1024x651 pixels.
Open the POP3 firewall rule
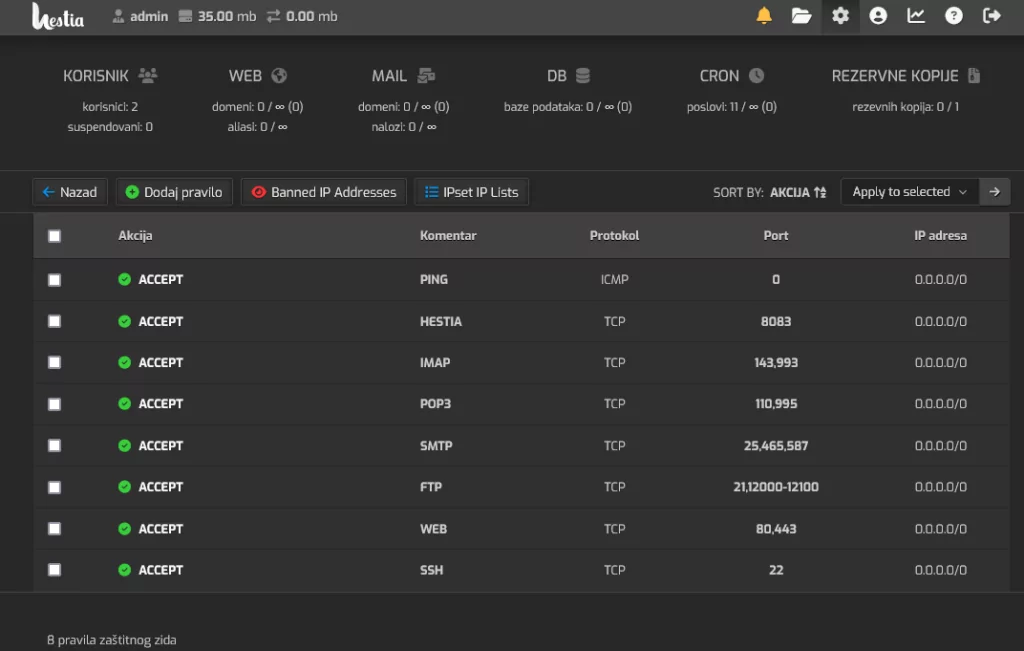pos(521,404)
